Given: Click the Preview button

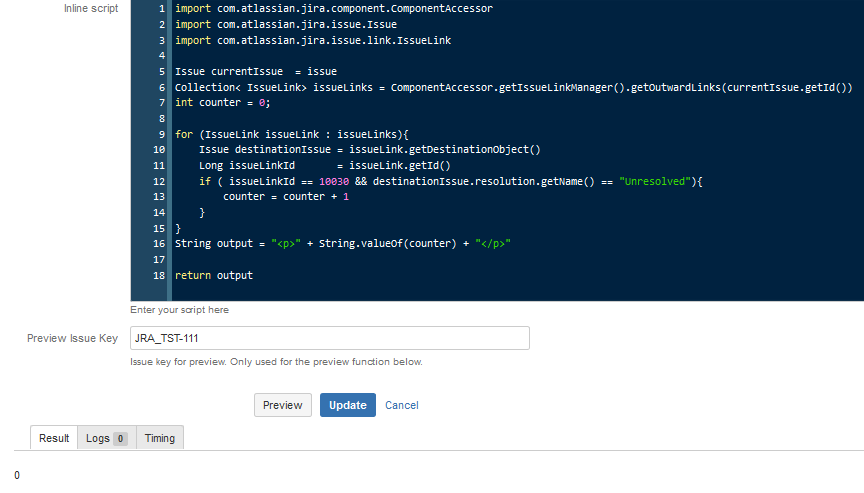Looking at the screenshot, I should [x=283, y=405].
